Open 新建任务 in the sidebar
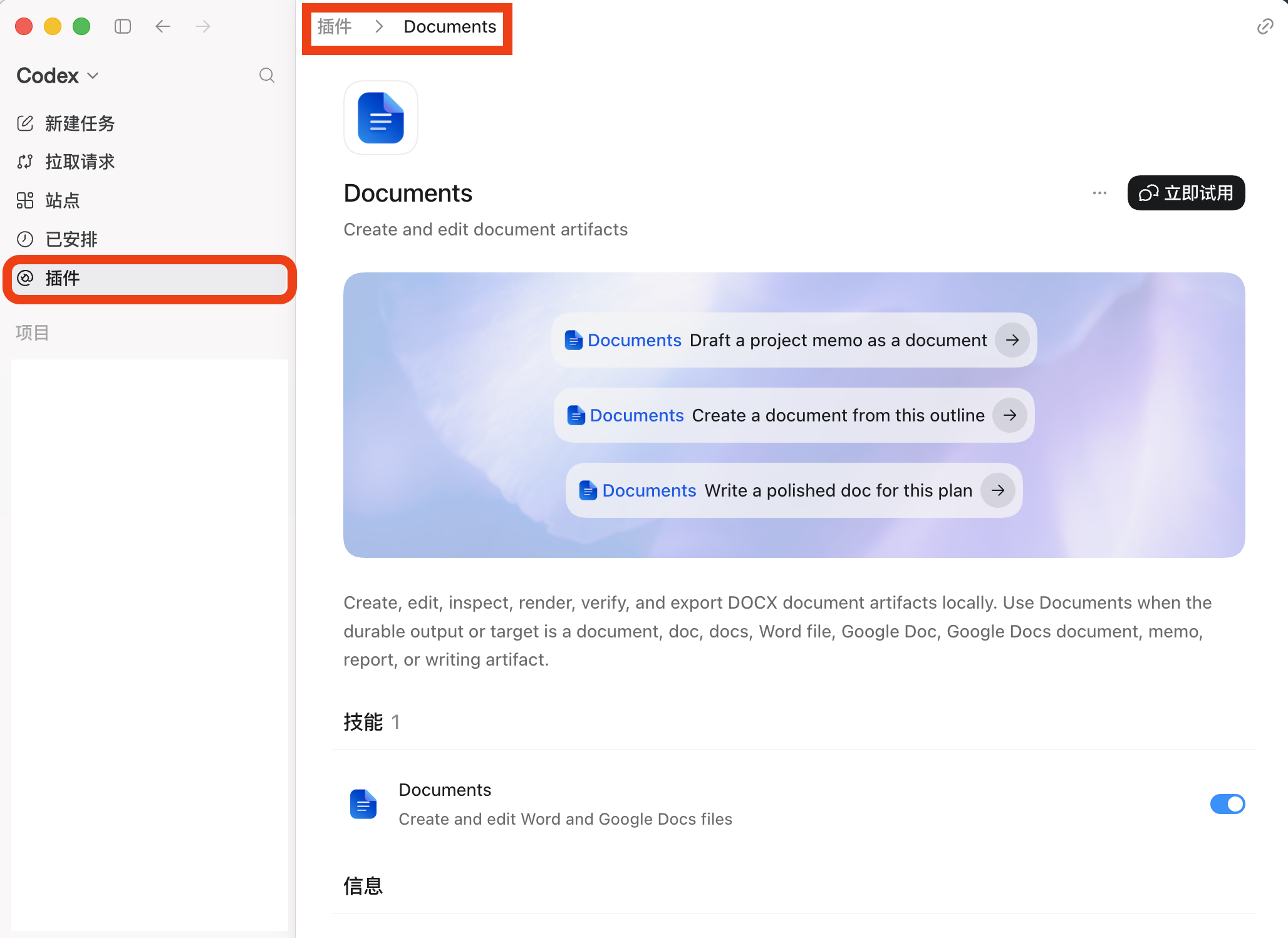Image resolution: width=1288 pixels, height=938 pixels. click(149, 123)
